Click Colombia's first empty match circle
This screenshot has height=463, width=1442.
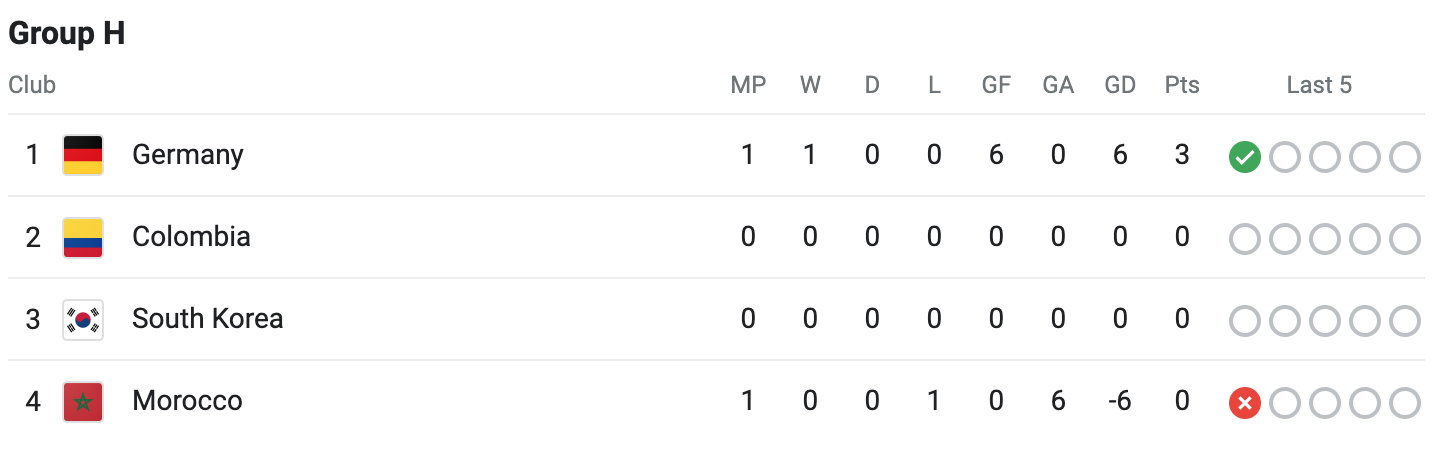1245,239
